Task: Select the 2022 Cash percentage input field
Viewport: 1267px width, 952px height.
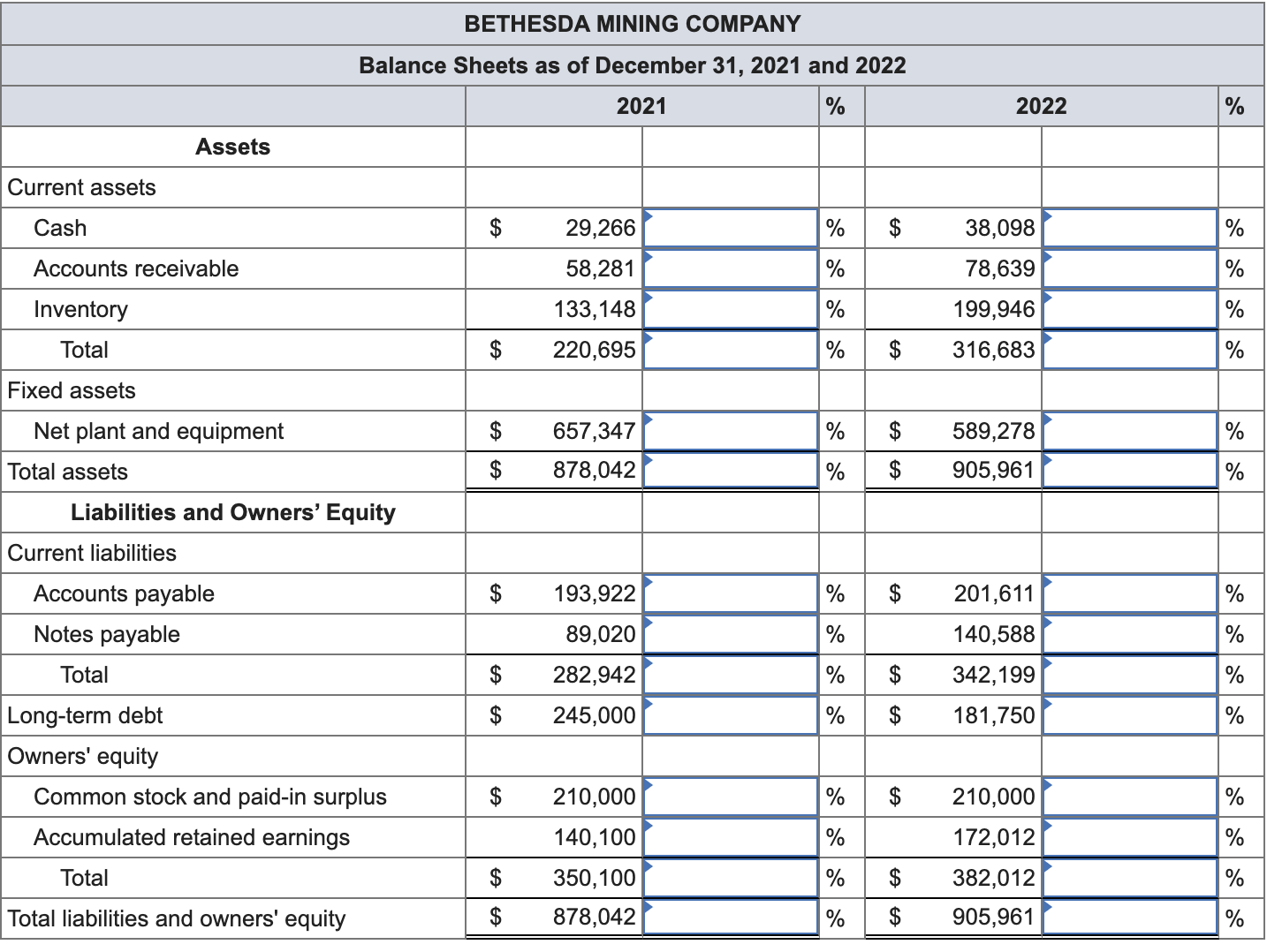Action: tap(1130, 228)
